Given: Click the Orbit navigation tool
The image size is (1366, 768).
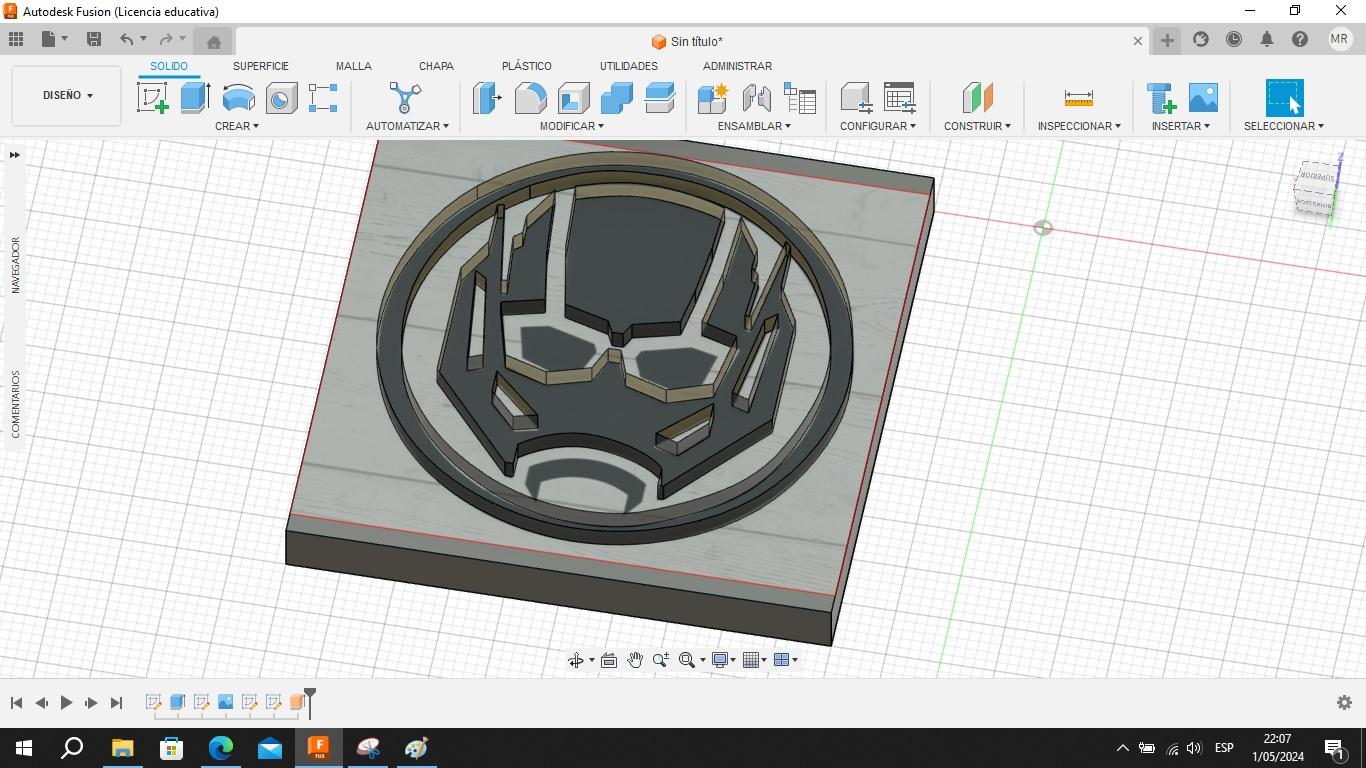Looking at the screenshot, I should click(575, 660).
